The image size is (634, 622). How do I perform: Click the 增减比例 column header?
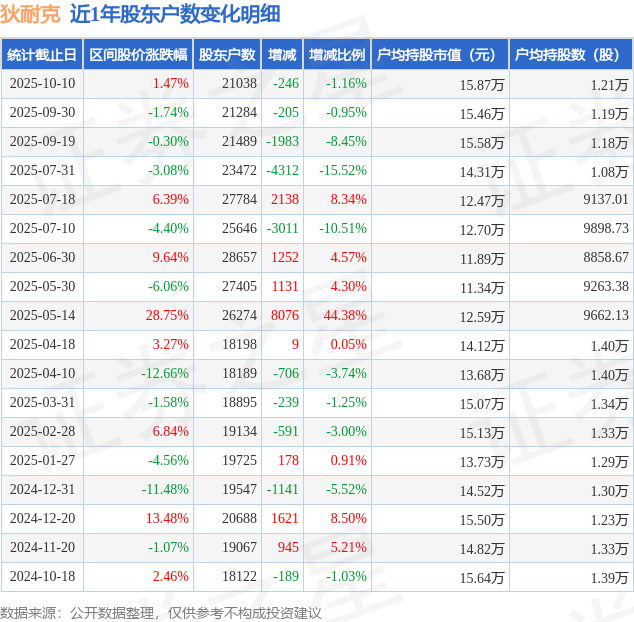[x=337, y=55]
